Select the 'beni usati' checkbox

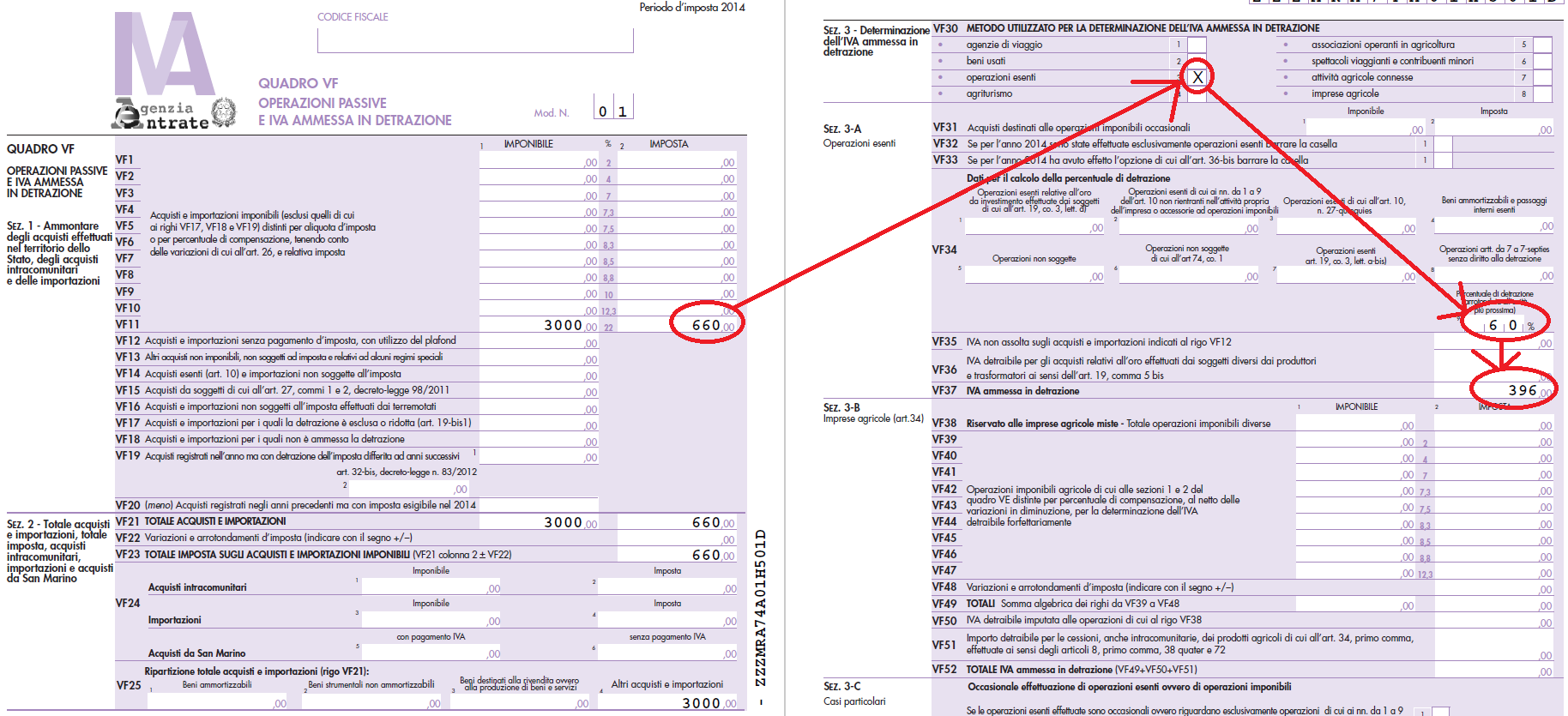tap(1197, 61)
